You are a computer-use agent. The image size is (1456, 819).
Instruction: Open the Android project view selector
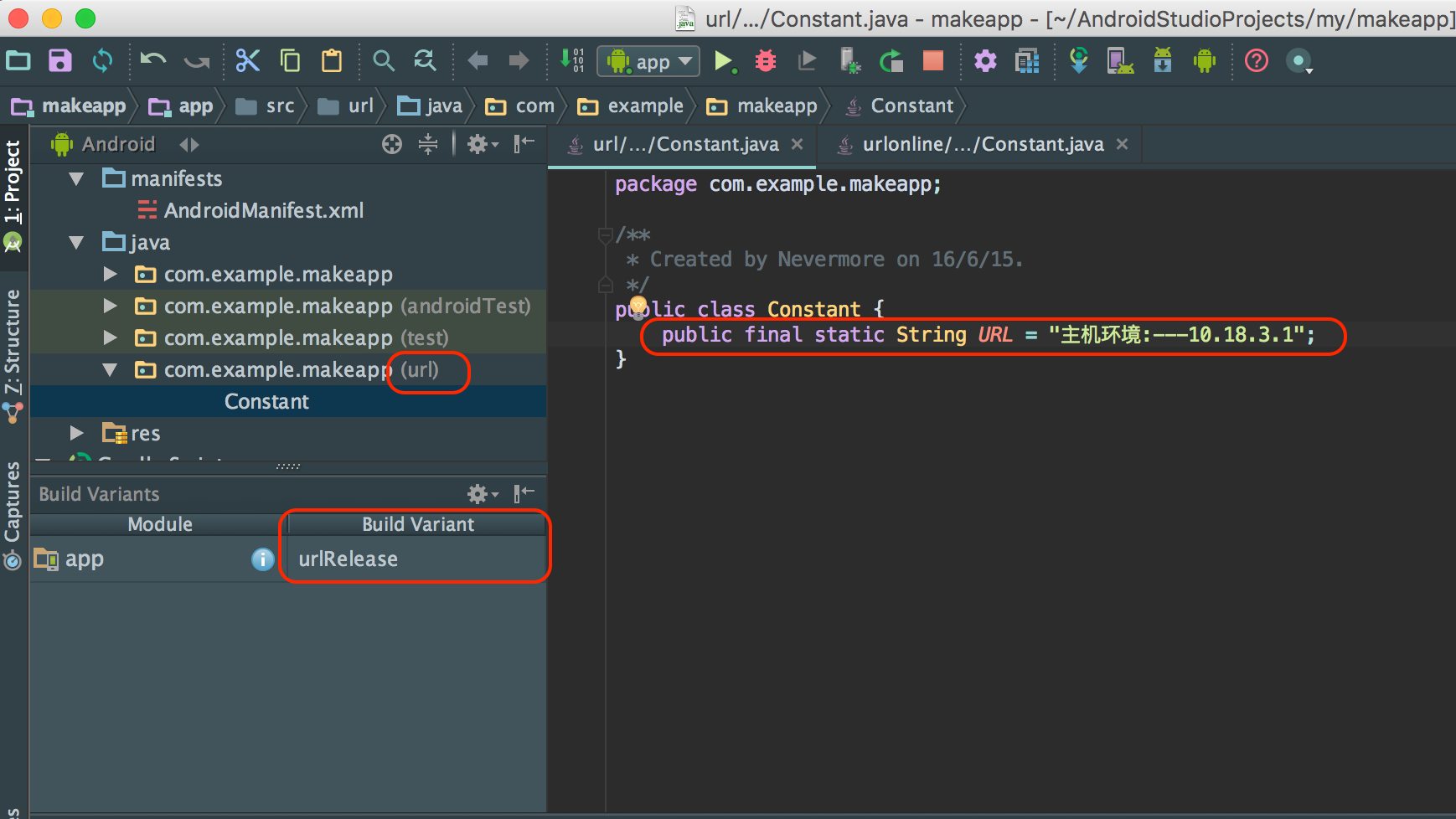tap(125, 144)
